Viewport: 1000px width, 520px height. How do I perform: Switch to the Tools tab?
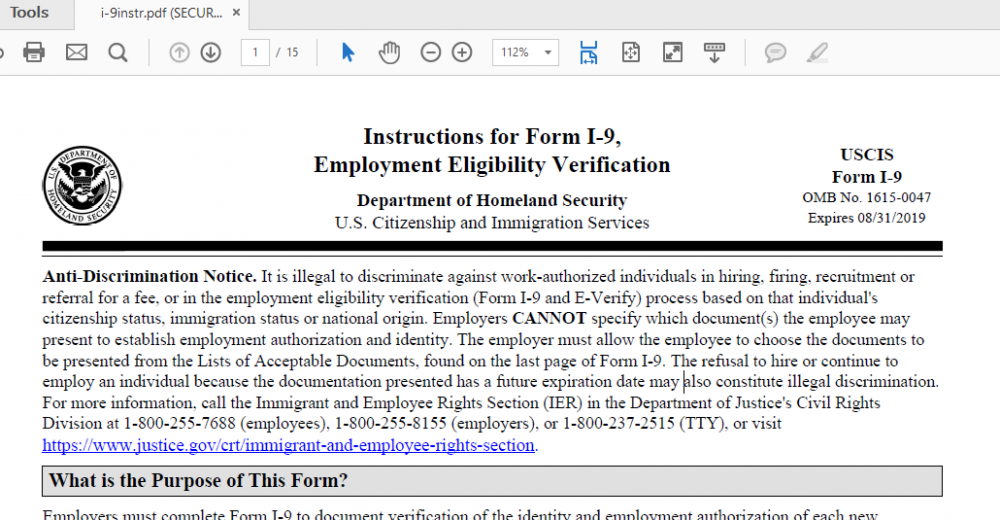tap(29, 13)
